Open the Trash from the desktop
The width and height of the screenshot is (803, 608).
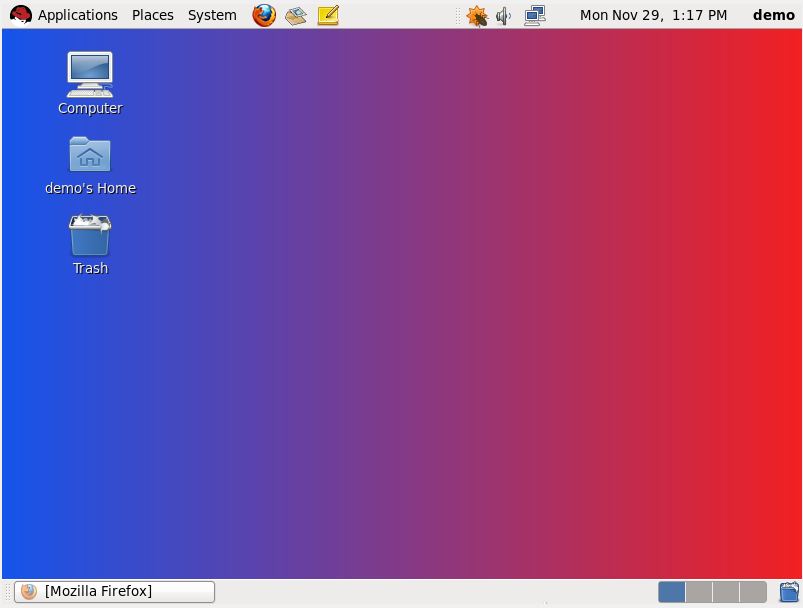point(90,235)
